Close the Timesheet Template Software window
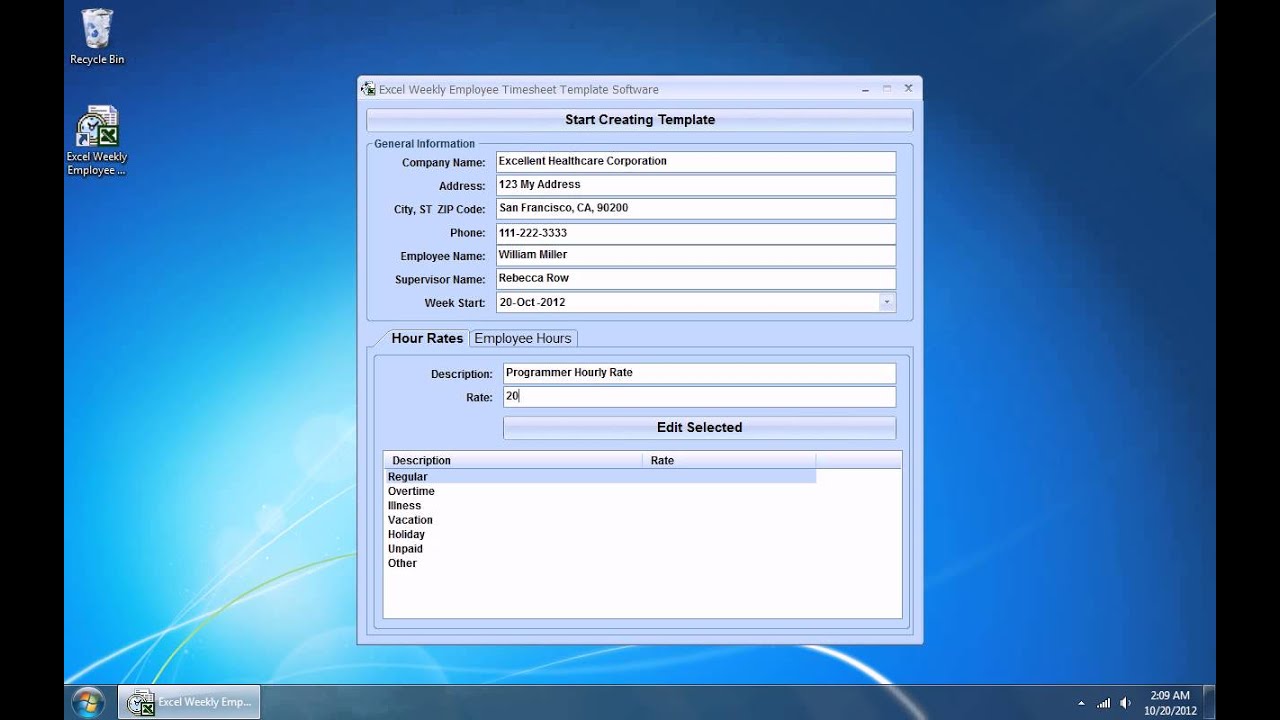The image size is (1280, 720). coord(908,88)
